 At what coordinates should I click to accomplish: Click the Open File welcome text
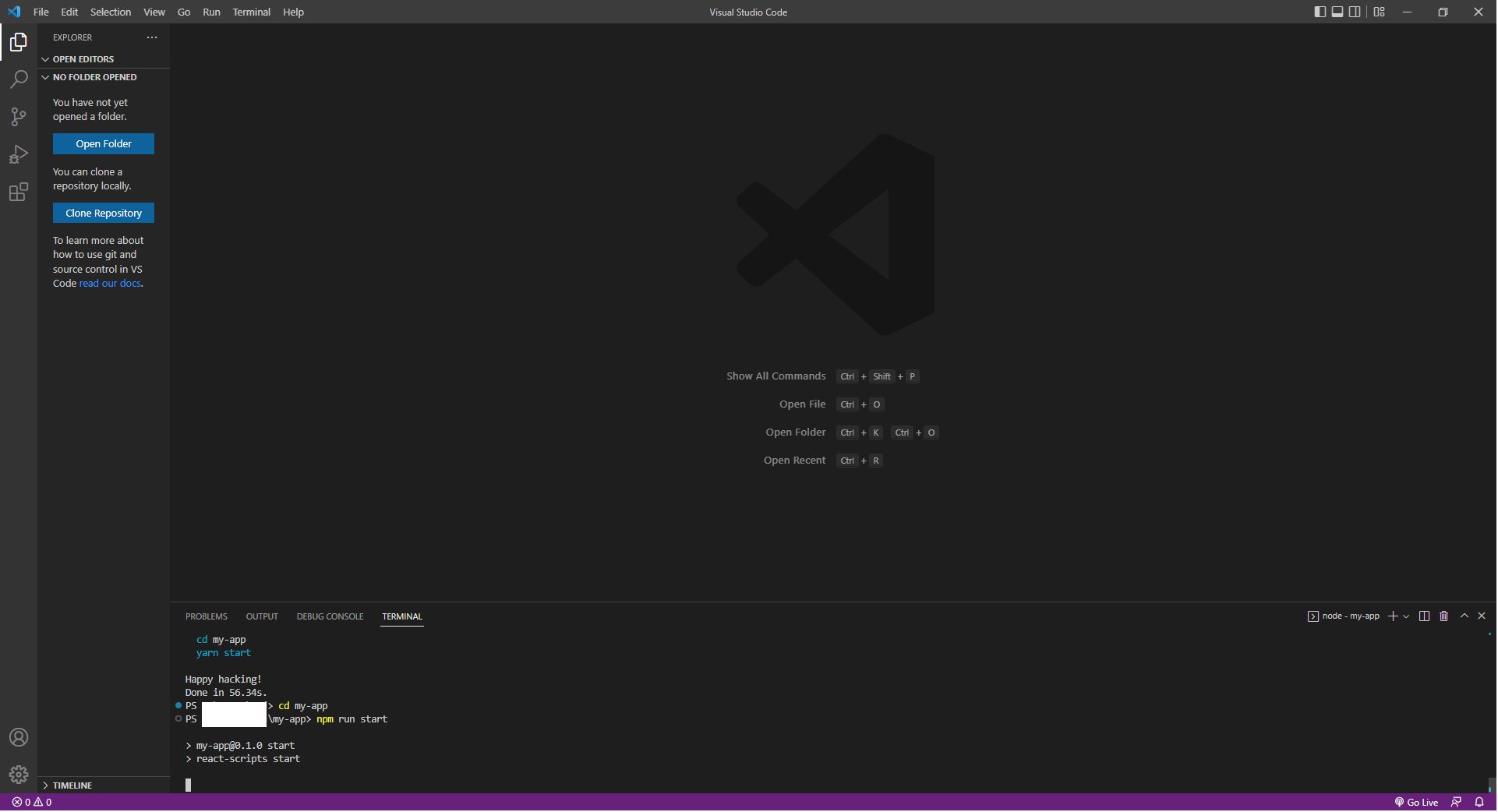pos(803,404)
